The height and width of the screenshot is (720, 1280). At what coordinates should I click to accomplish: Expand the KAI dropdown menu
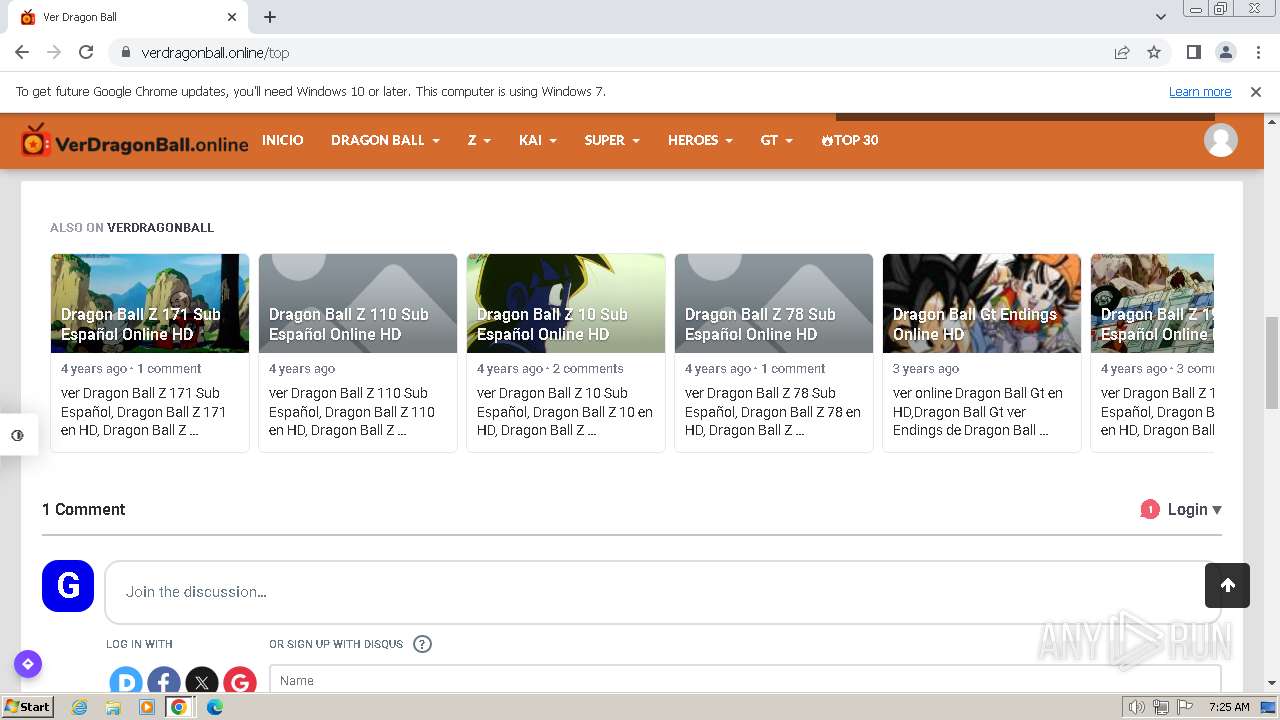(538, 140)
